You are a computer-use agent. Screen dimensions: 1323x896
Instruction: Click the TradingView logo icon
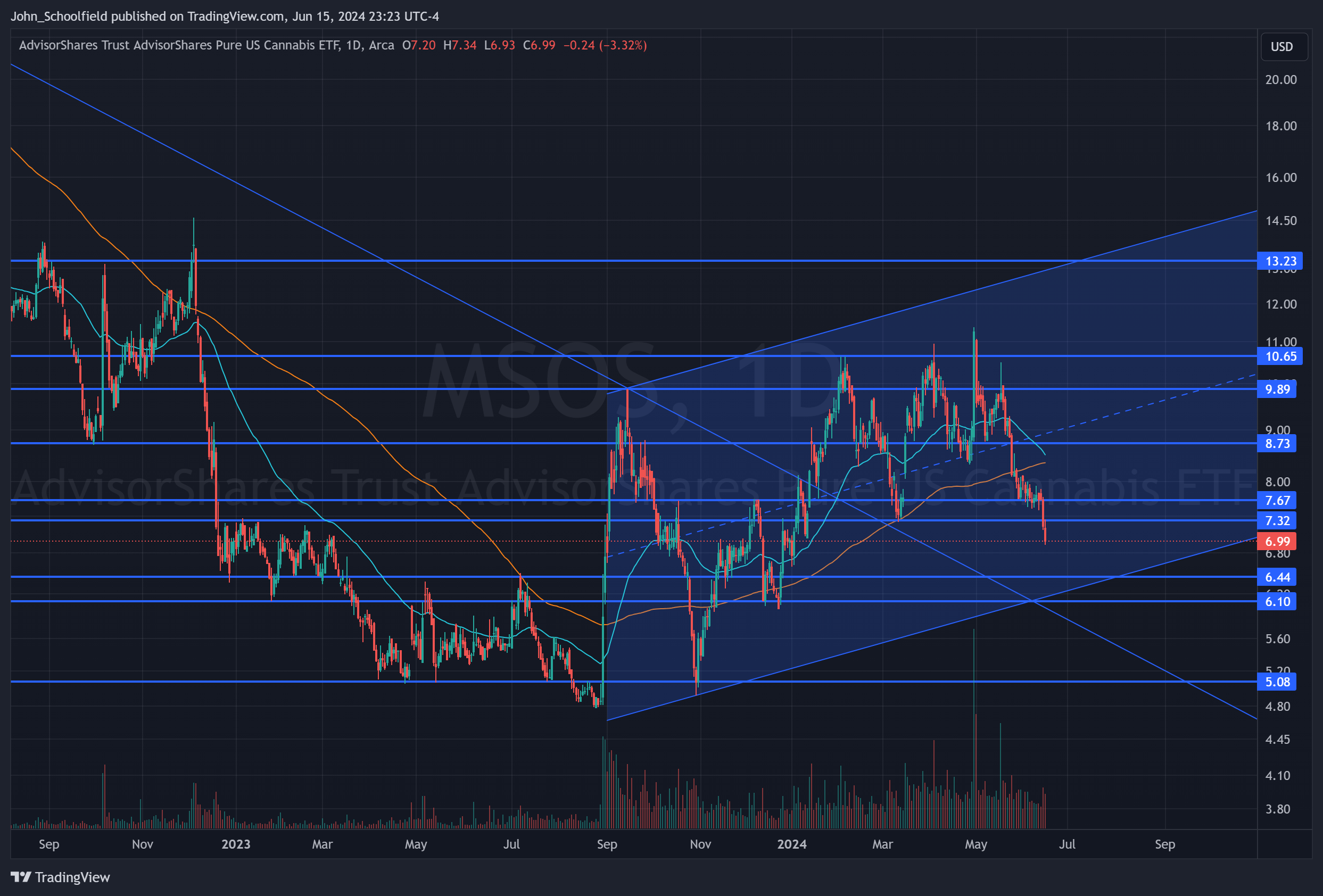point(21,877)
